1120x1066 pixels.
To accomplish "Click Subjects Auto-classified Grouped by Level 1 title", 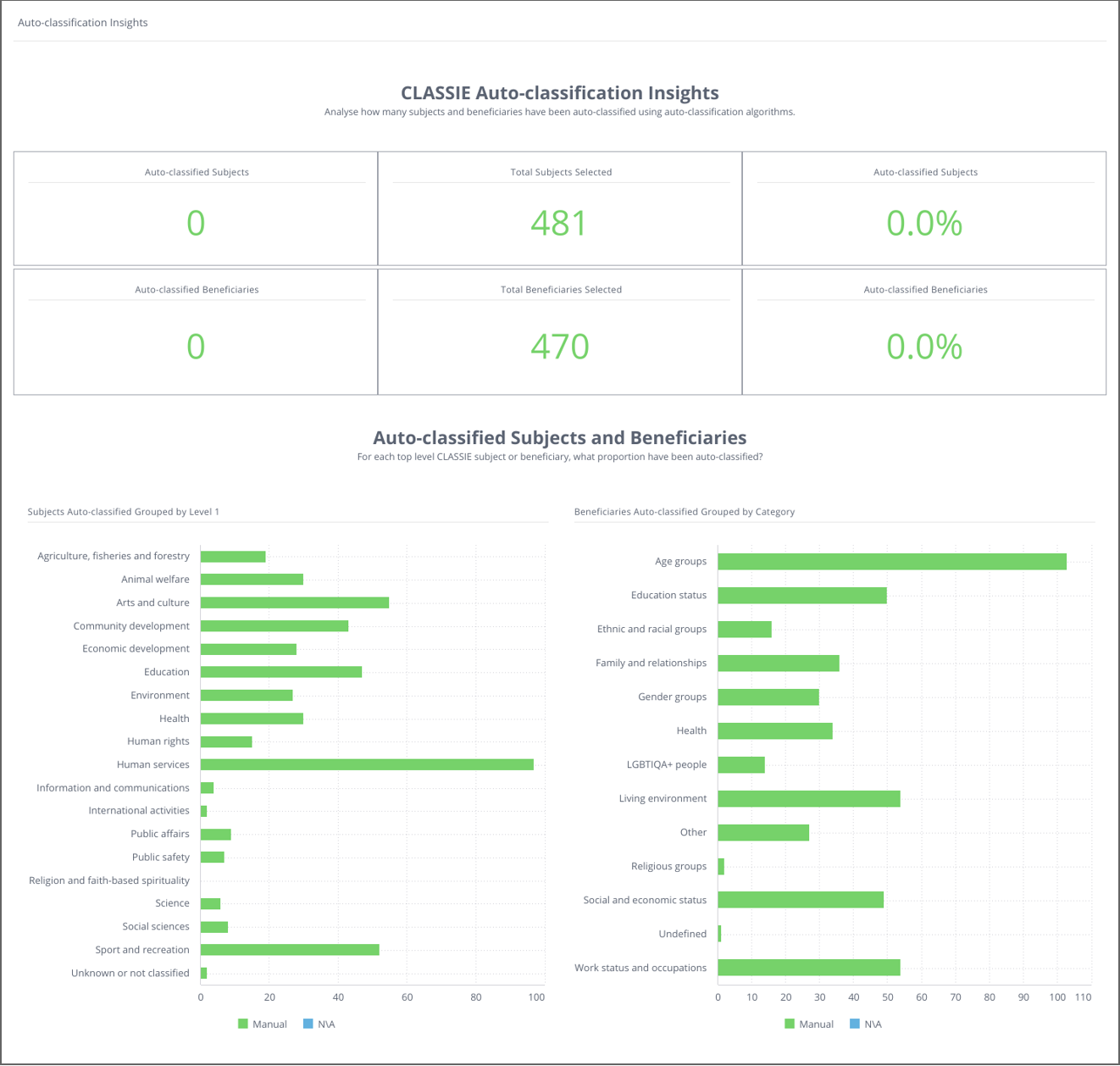I will coord(124,512).
